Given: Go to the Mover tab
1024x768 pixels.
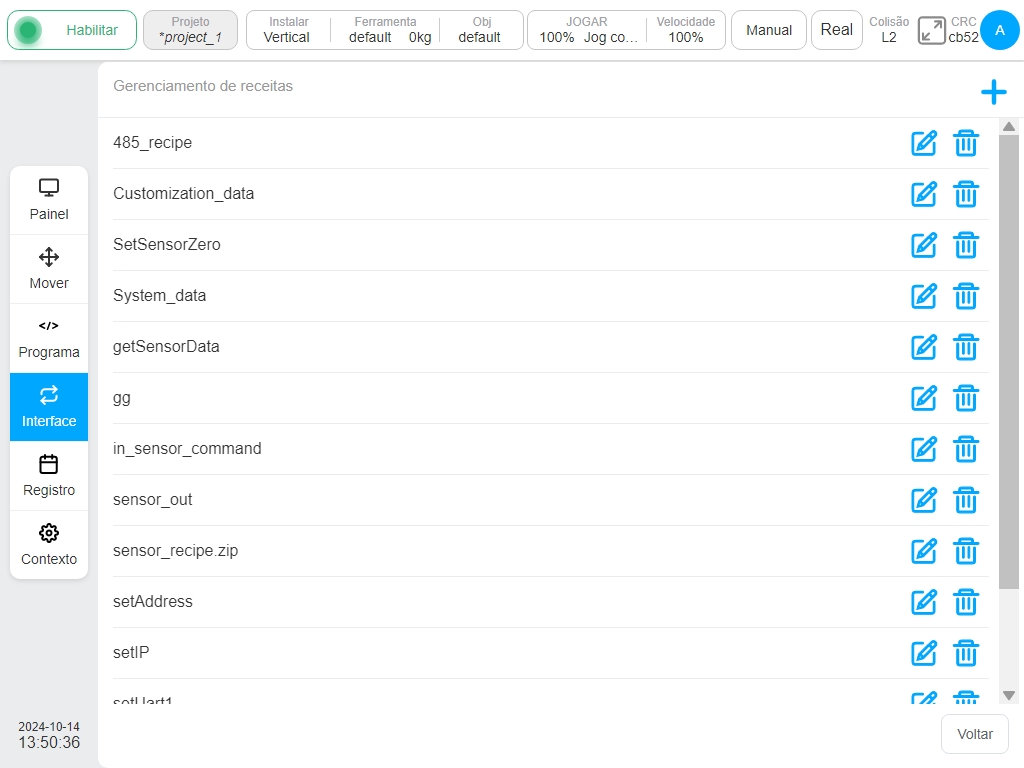Looking at the screenshot, I should point(49,269).
